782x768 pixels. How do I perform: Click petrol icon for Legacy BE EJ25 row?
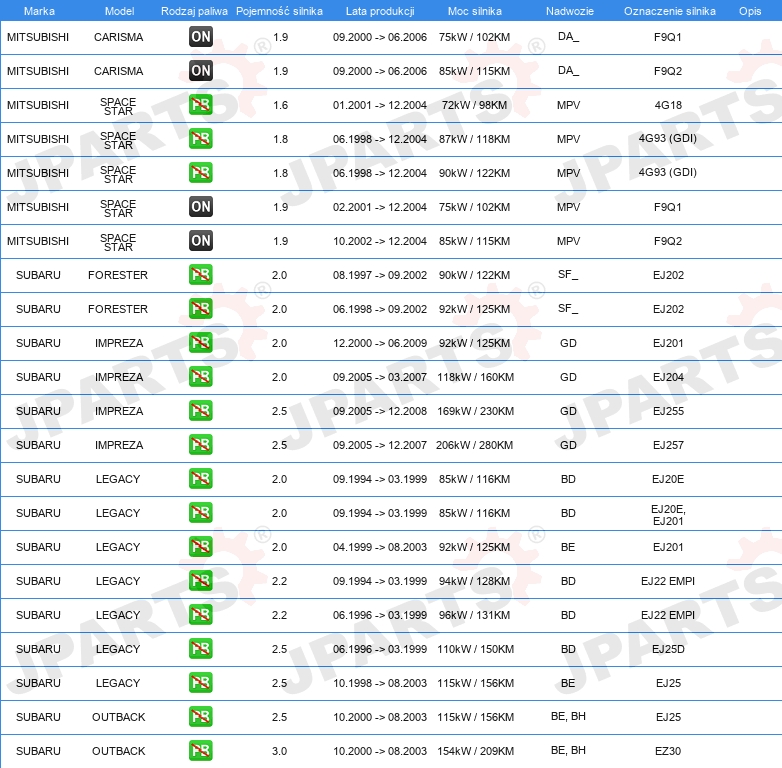coord(200,682)
